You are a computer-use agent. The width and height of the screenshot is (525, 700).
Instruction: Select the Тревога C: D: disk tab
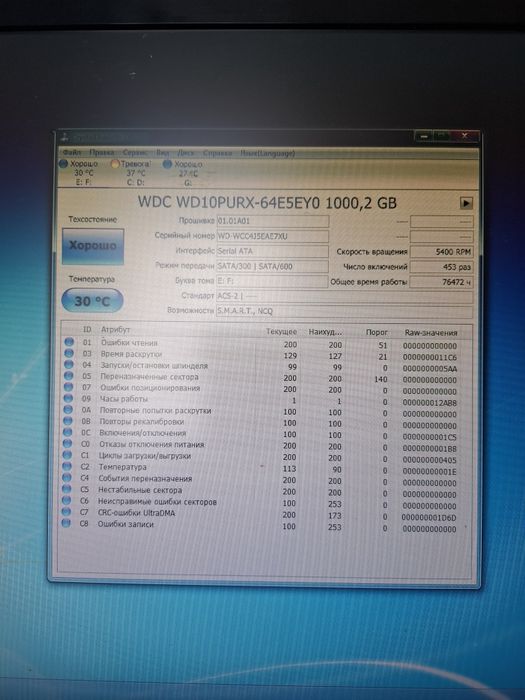(x=133, y=173)
